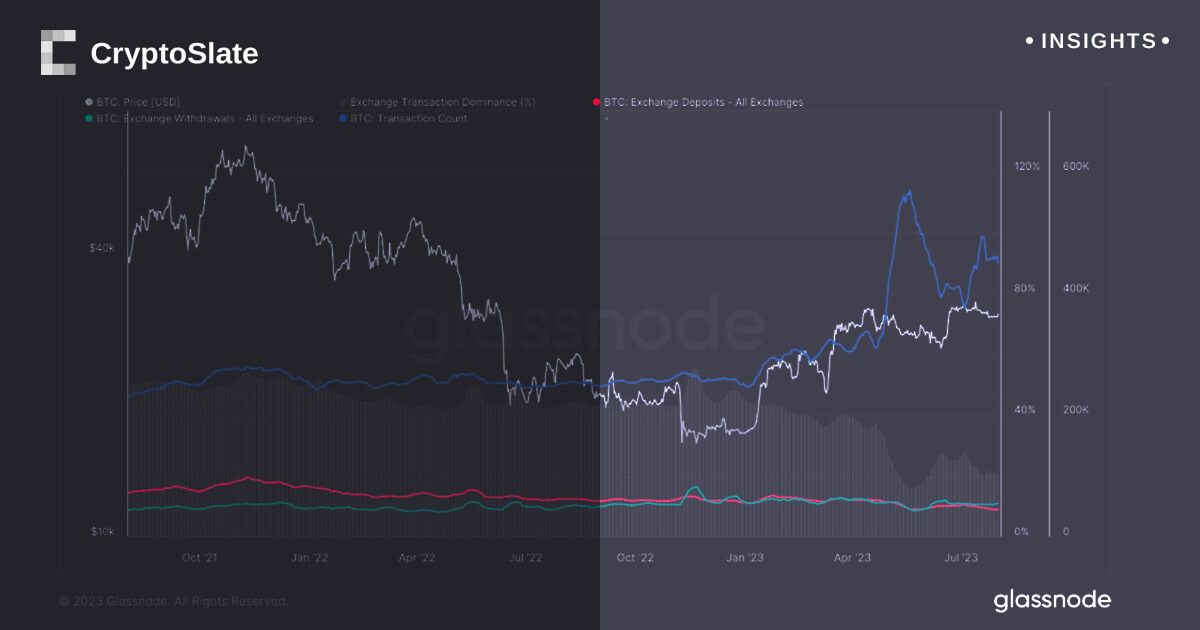1200x630 pixels.
Task: Select the Jan '23 date axis label
Action: 744,557
